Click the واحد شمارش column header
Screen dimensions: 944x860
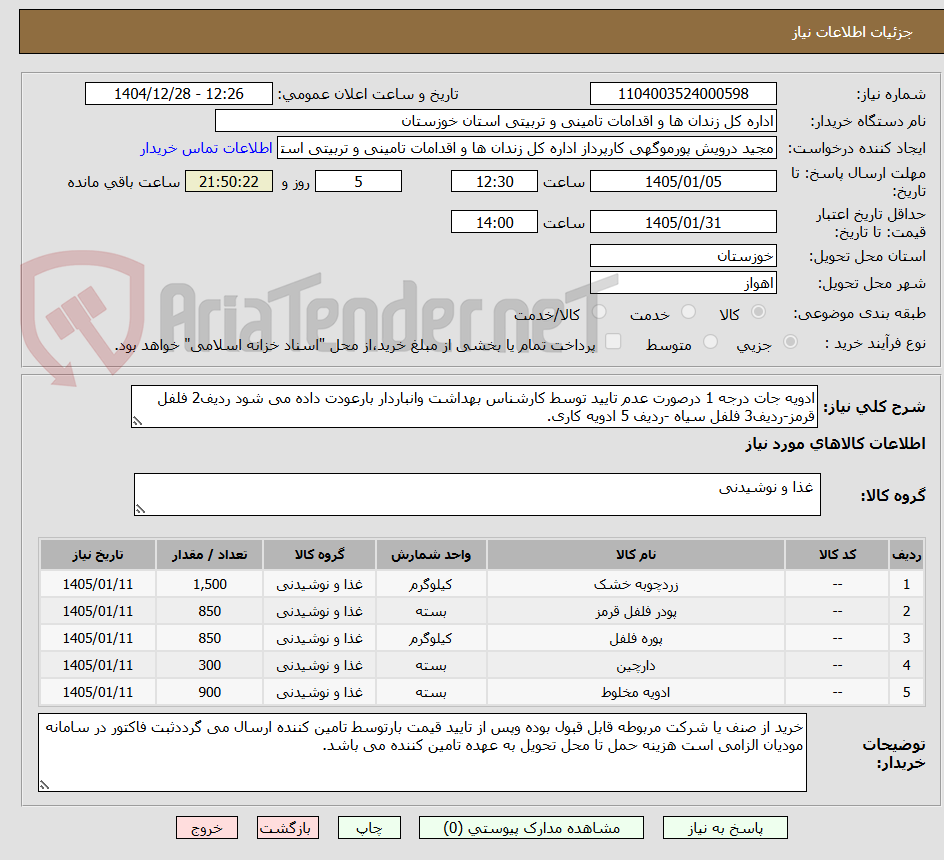click(431, 555)
